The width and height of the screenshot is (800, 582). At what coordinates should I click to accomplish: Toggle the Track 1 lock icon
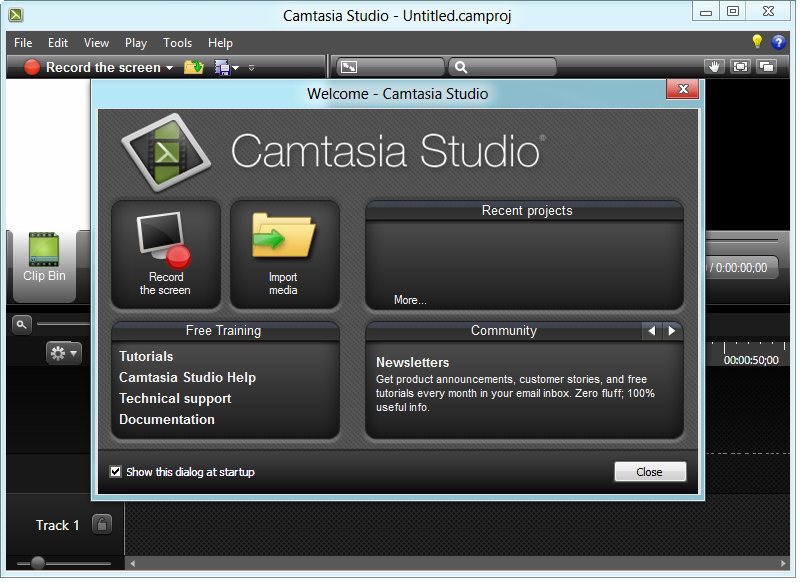coord(102,524)
